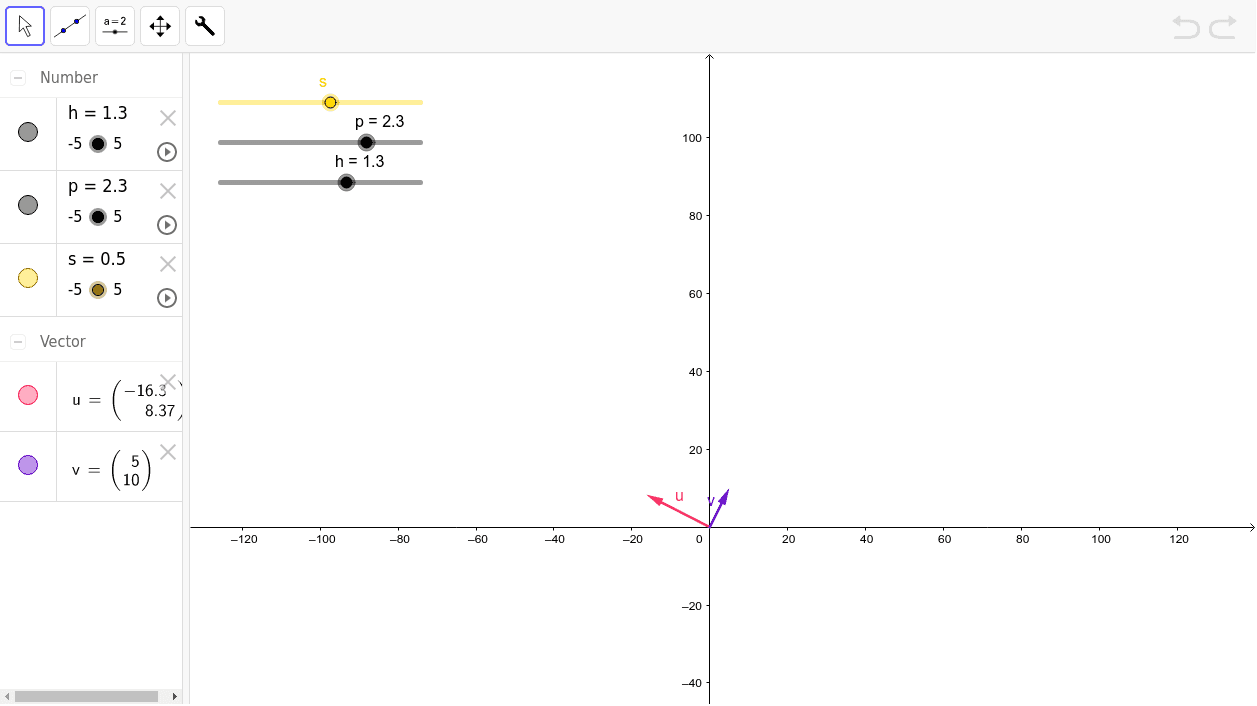Click the 120 label on the x-axis
This screenshot has height=706, width=1257.
pyautogui.click(x=1179, y=540)
